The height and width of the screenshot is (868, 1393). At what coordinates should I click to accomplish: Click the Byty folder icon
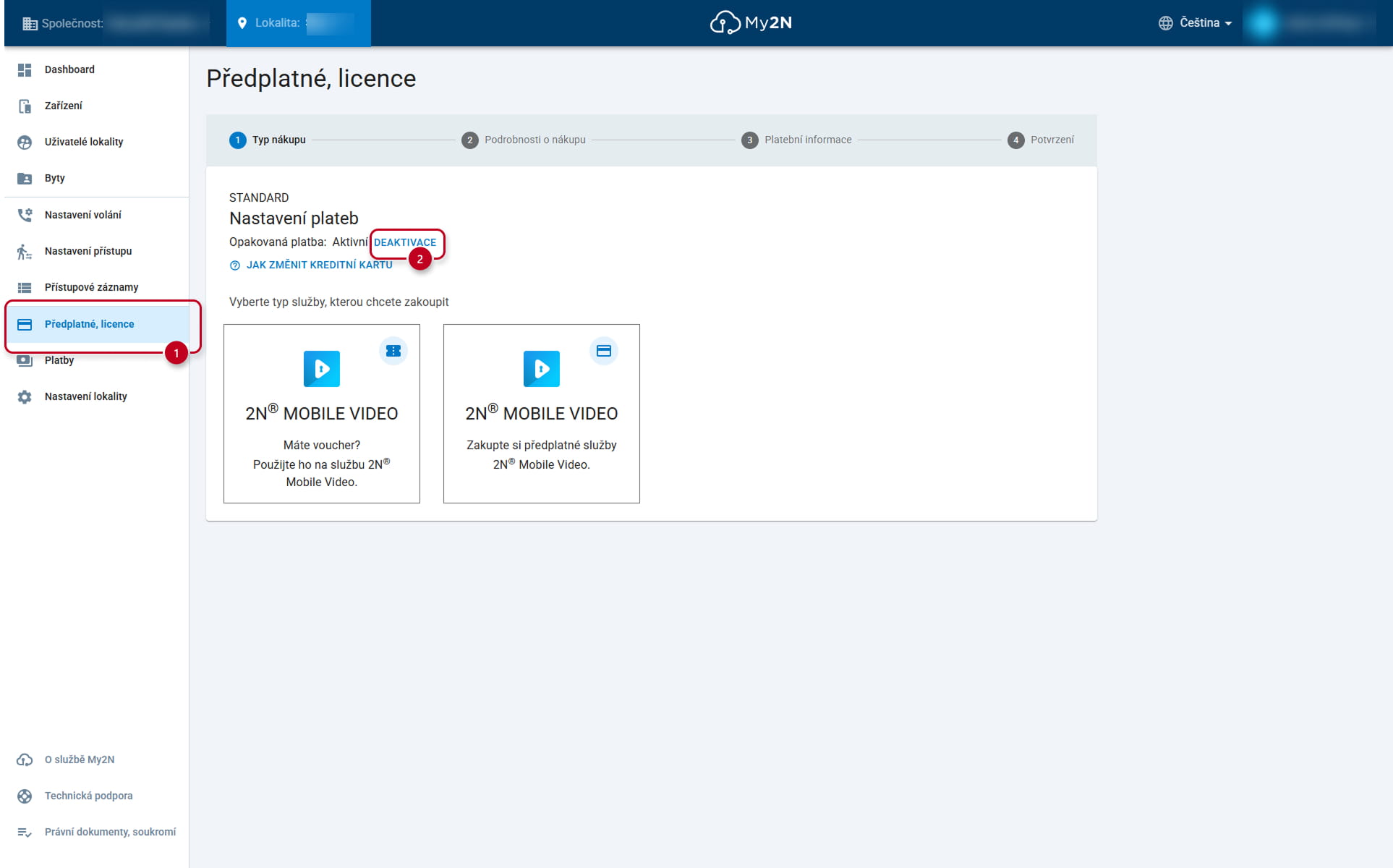coord(25,178)
